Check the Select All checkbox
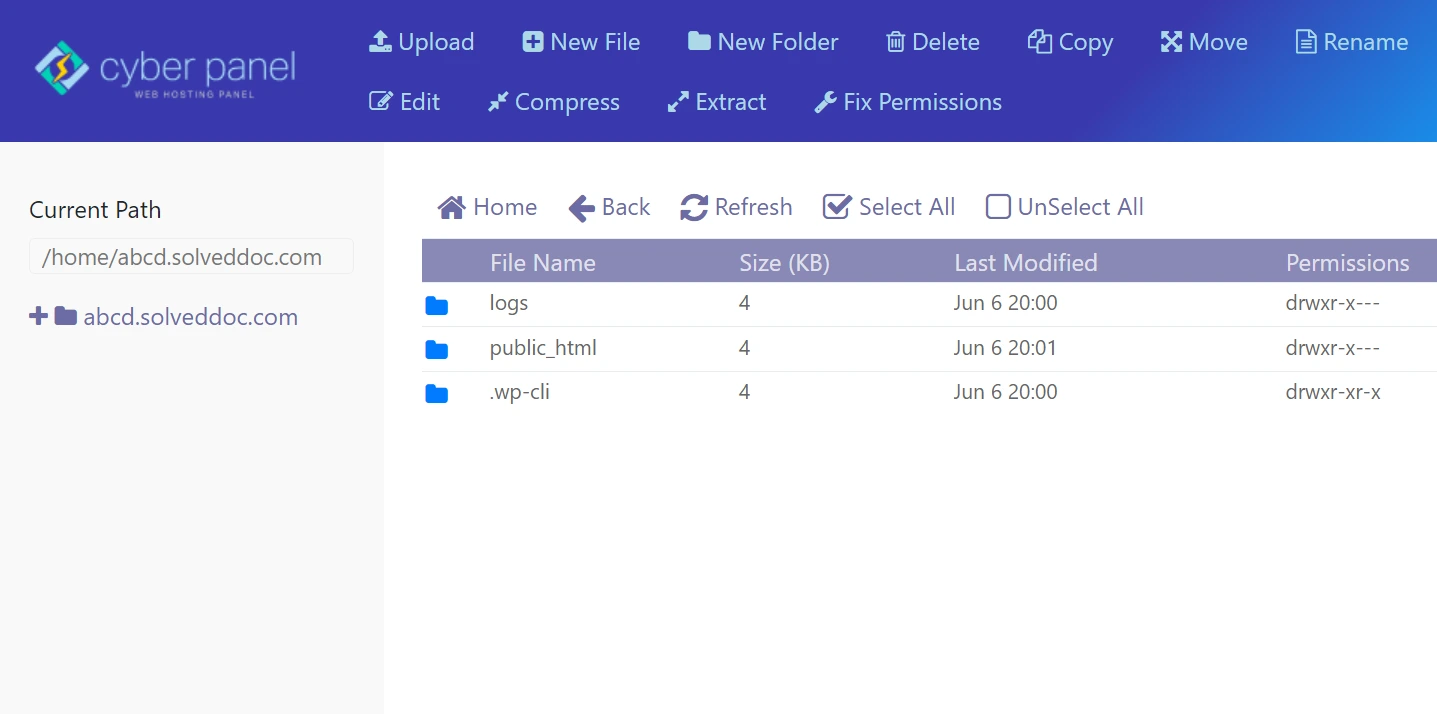 836,207
